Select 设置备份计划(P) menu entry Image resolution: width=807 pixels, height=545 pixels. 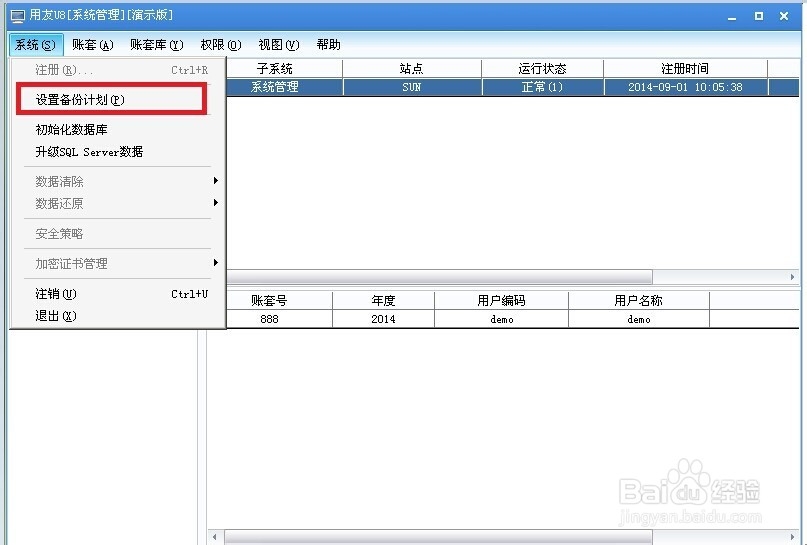(x=112, y=99)
